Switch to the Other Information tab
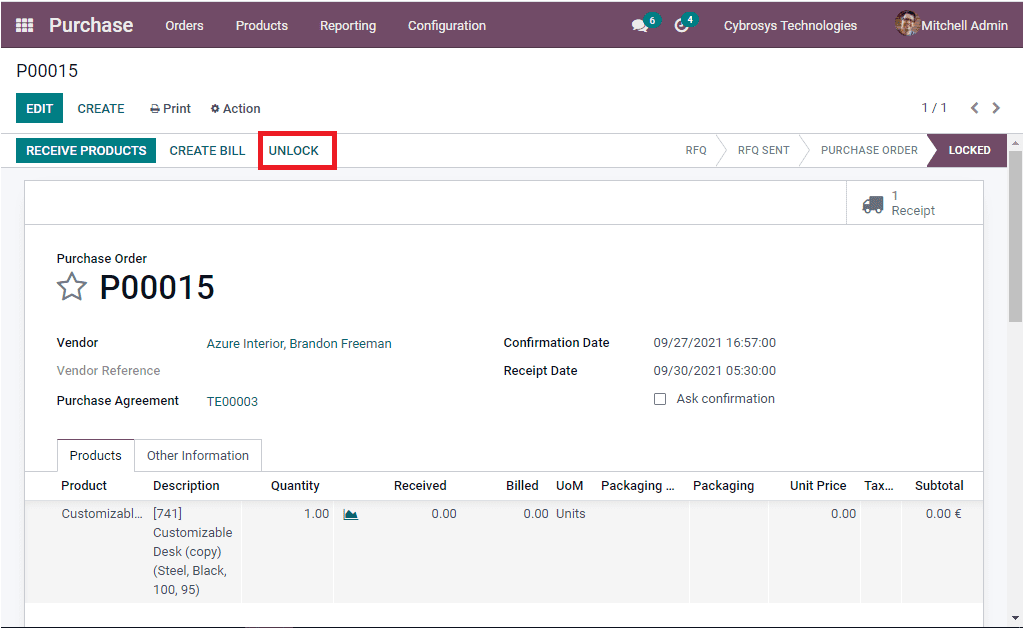 coord(197,455)
